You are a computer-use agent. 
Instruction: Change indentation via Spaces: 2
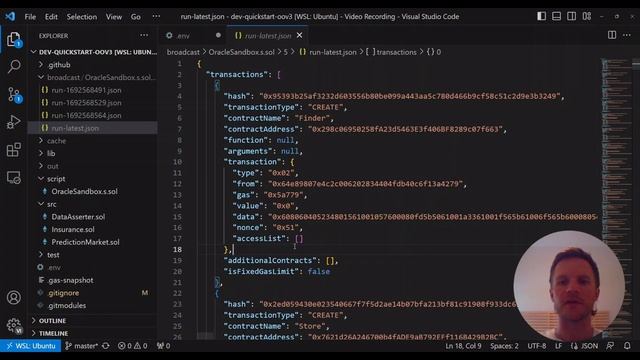(x=504, y=346)
